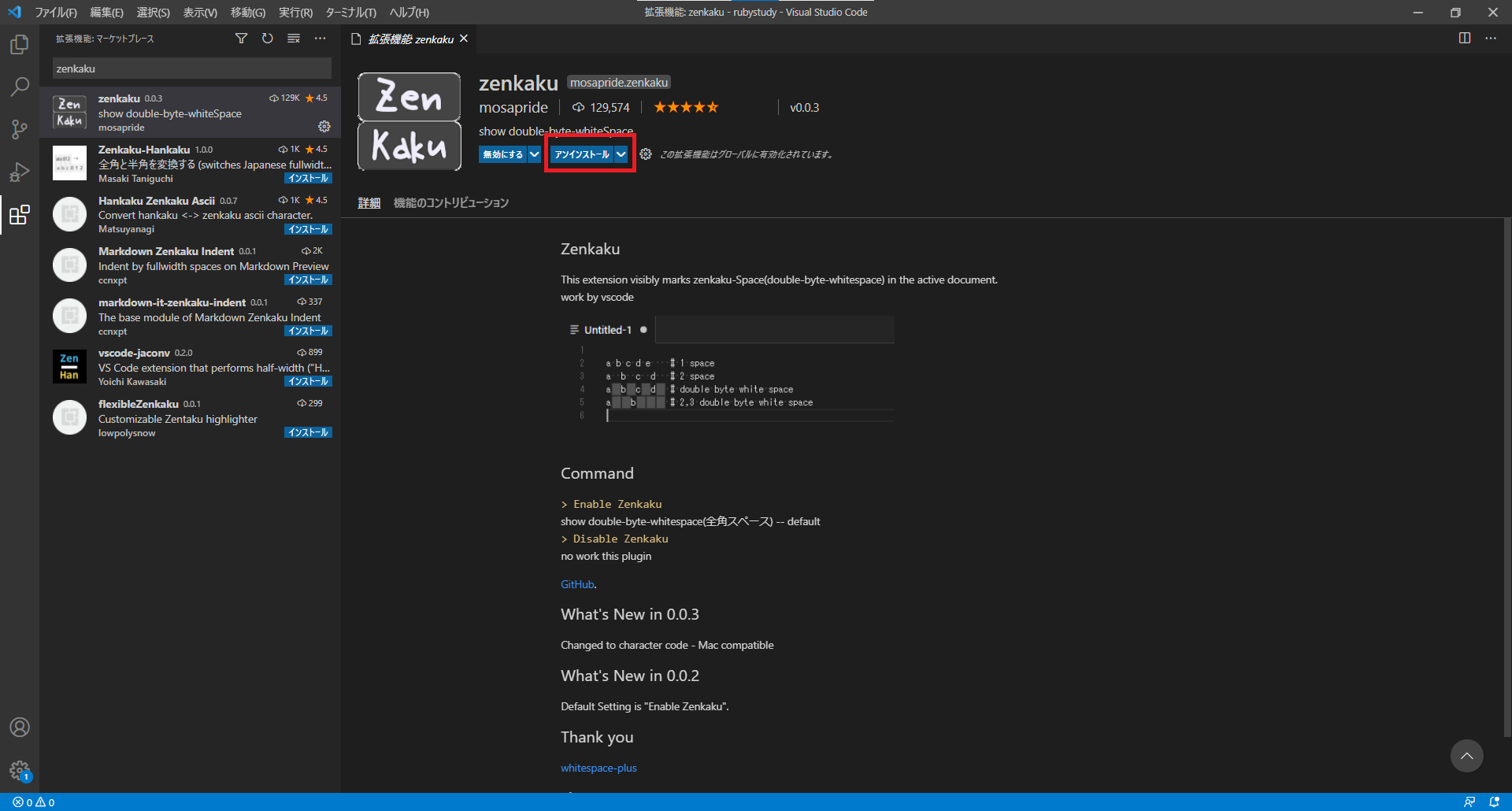Open notifications bell in status bar

coord(1494,802)
